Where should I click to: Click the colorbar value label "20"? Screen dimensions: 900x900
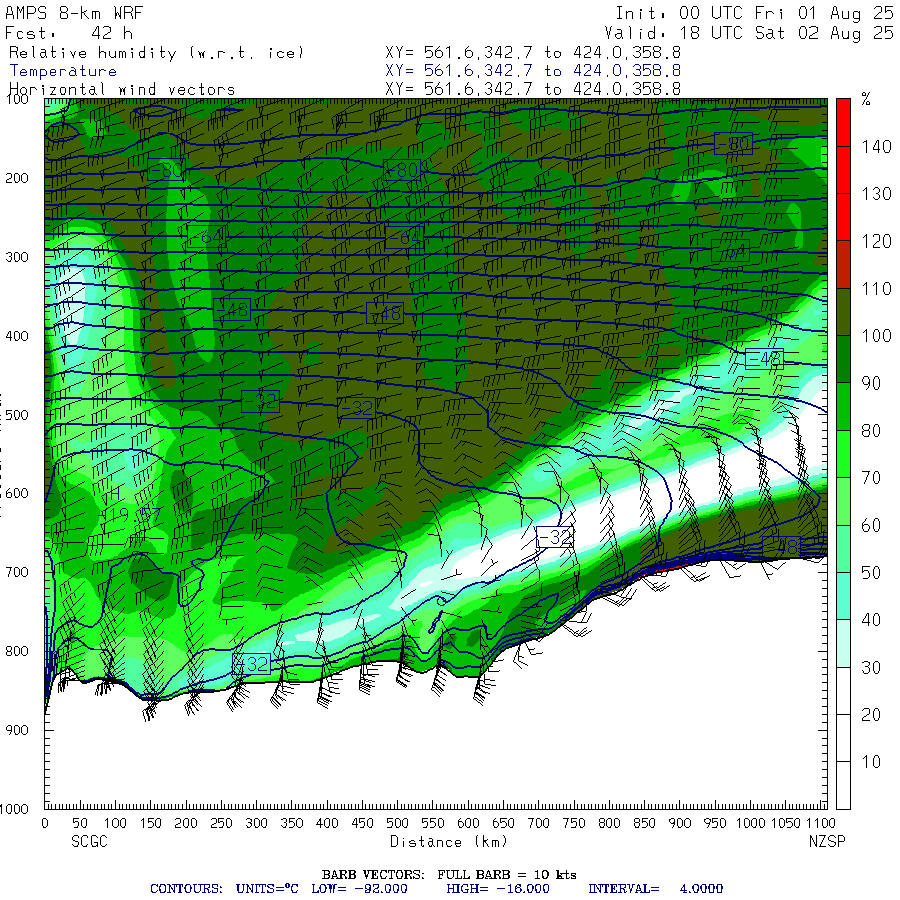pyautogui.click(x=871, y=715)
